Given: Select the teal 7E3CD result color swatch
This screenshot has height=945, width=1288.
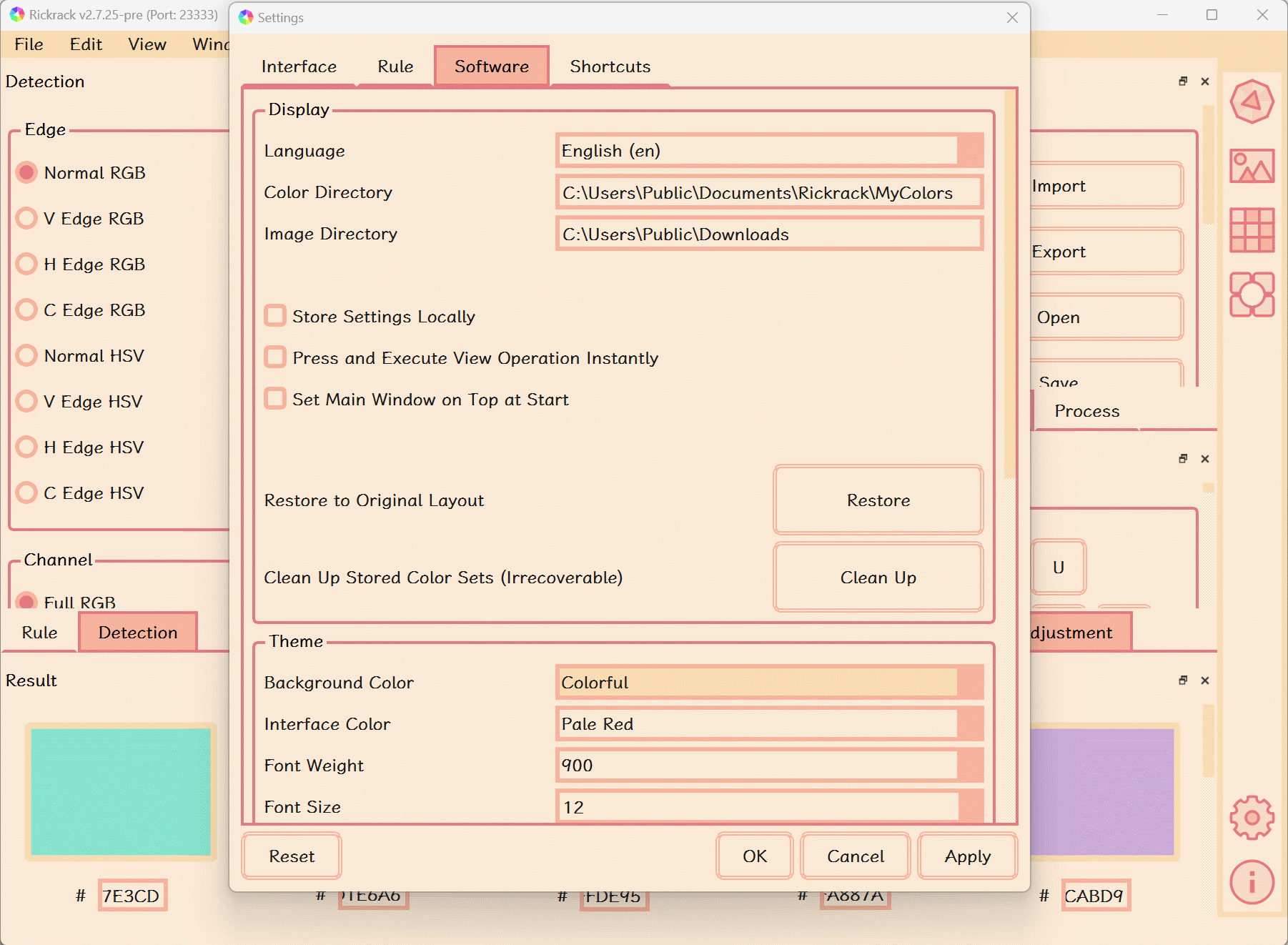Looking at the screenshot, I should click(121, 792).
